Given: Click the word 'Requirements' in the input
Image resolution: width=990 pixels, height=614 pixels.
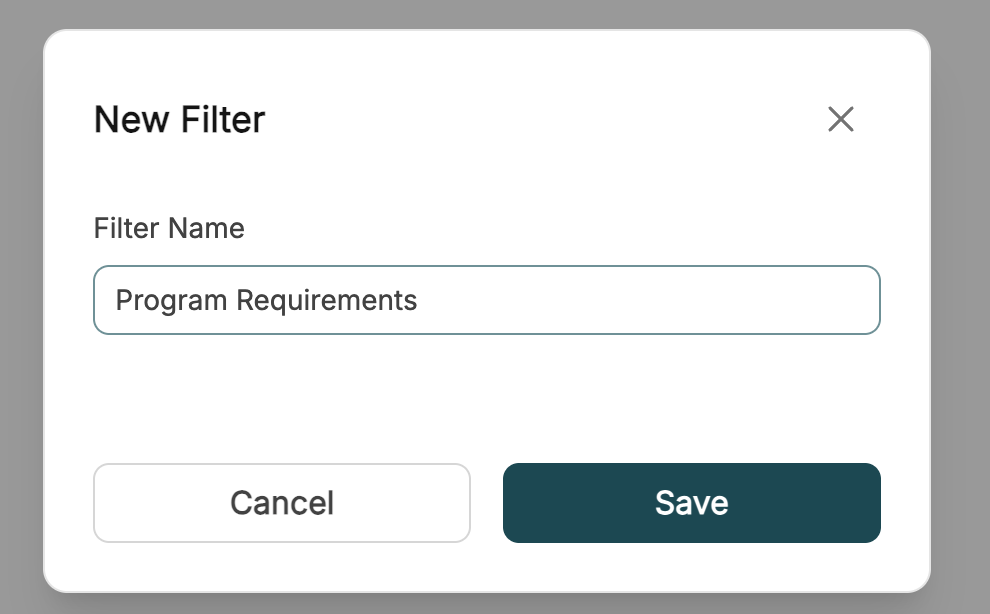Looking at the screenshot, I should pyautogui.click(x=326, y=301).
